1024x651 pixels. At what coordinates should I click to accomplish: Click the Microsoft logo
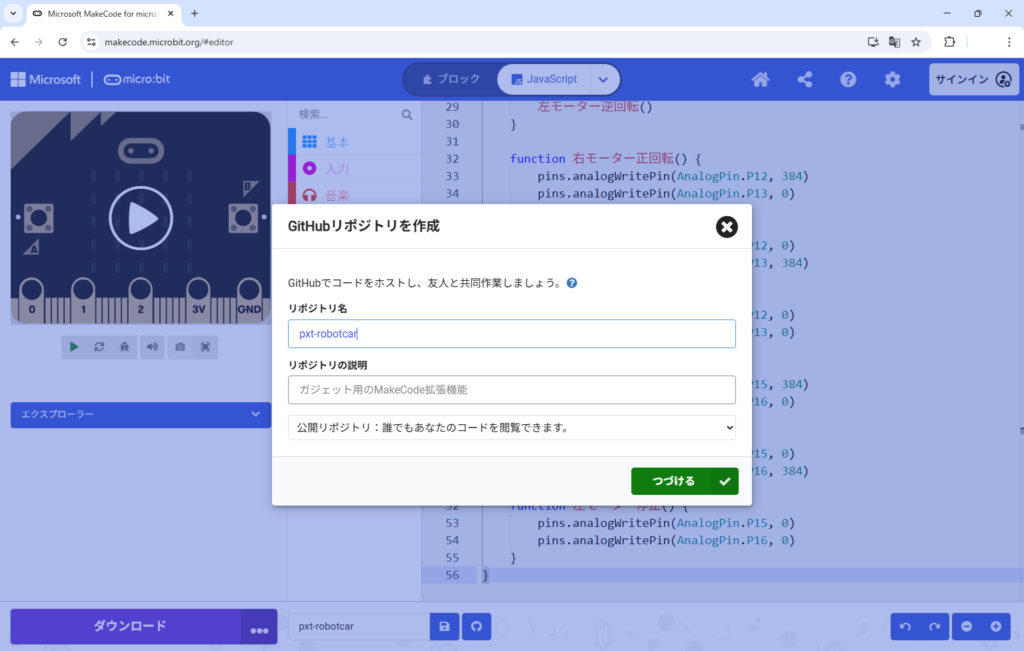46,80
